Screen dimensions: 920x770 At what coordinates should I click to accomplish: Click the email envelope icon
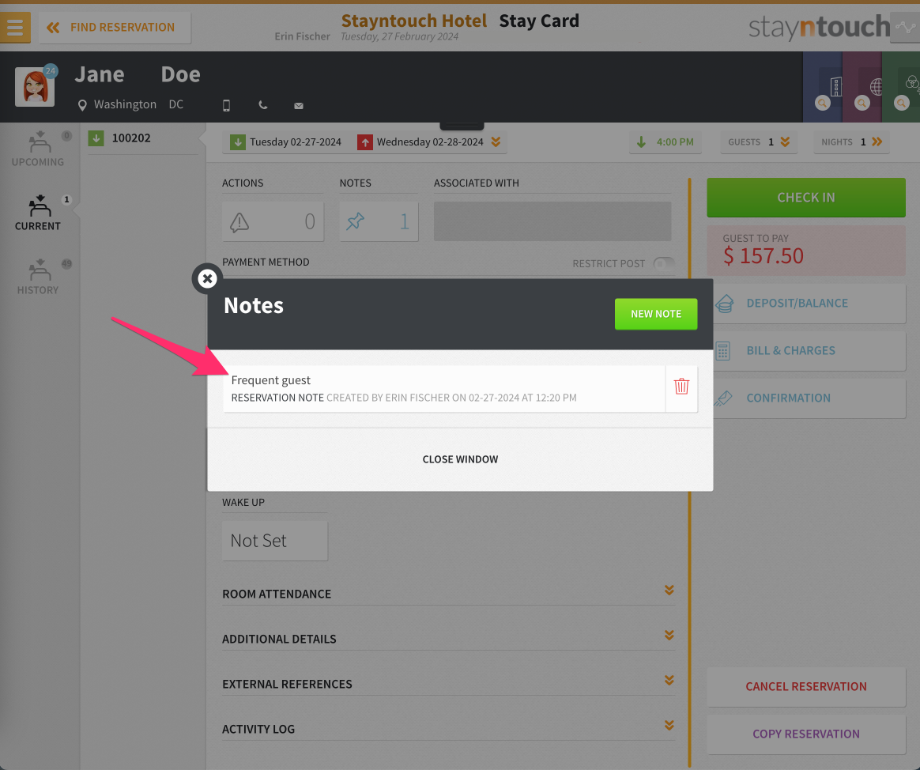(x=299, y=106)
